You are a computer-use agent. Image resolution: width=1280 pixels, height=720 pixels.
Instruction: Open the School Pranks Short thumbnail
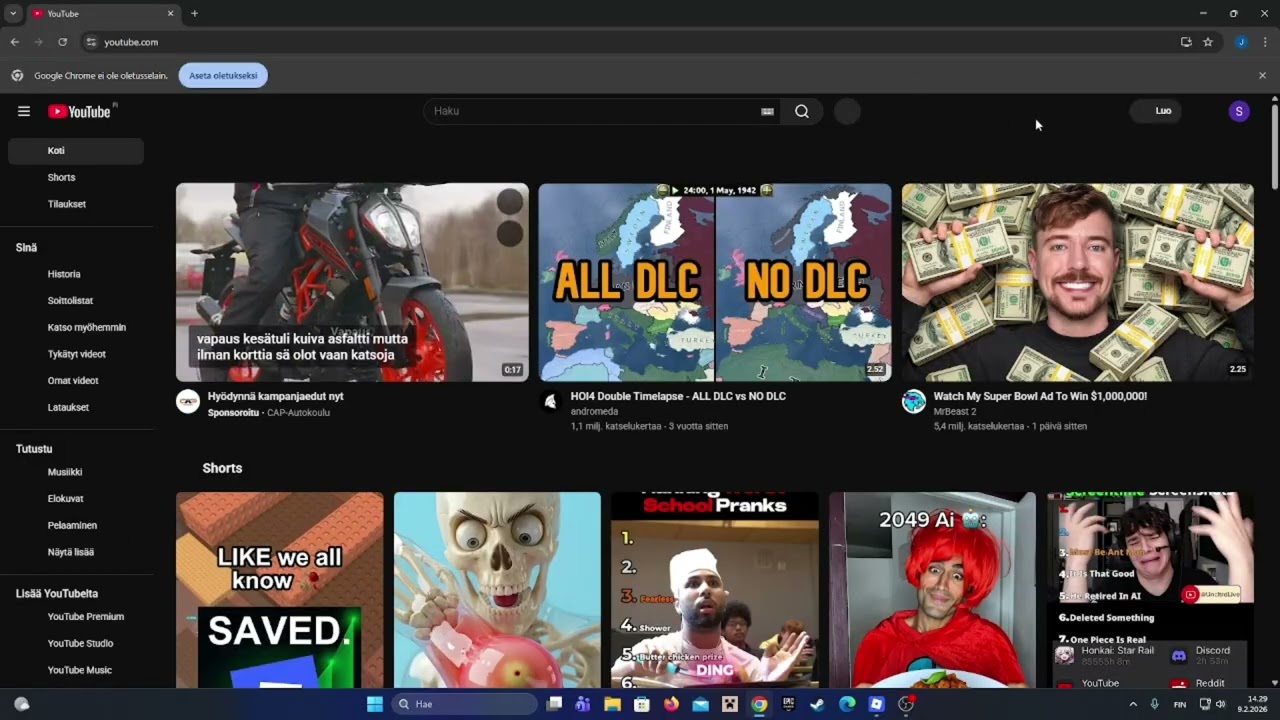click(x=715, y=590)
